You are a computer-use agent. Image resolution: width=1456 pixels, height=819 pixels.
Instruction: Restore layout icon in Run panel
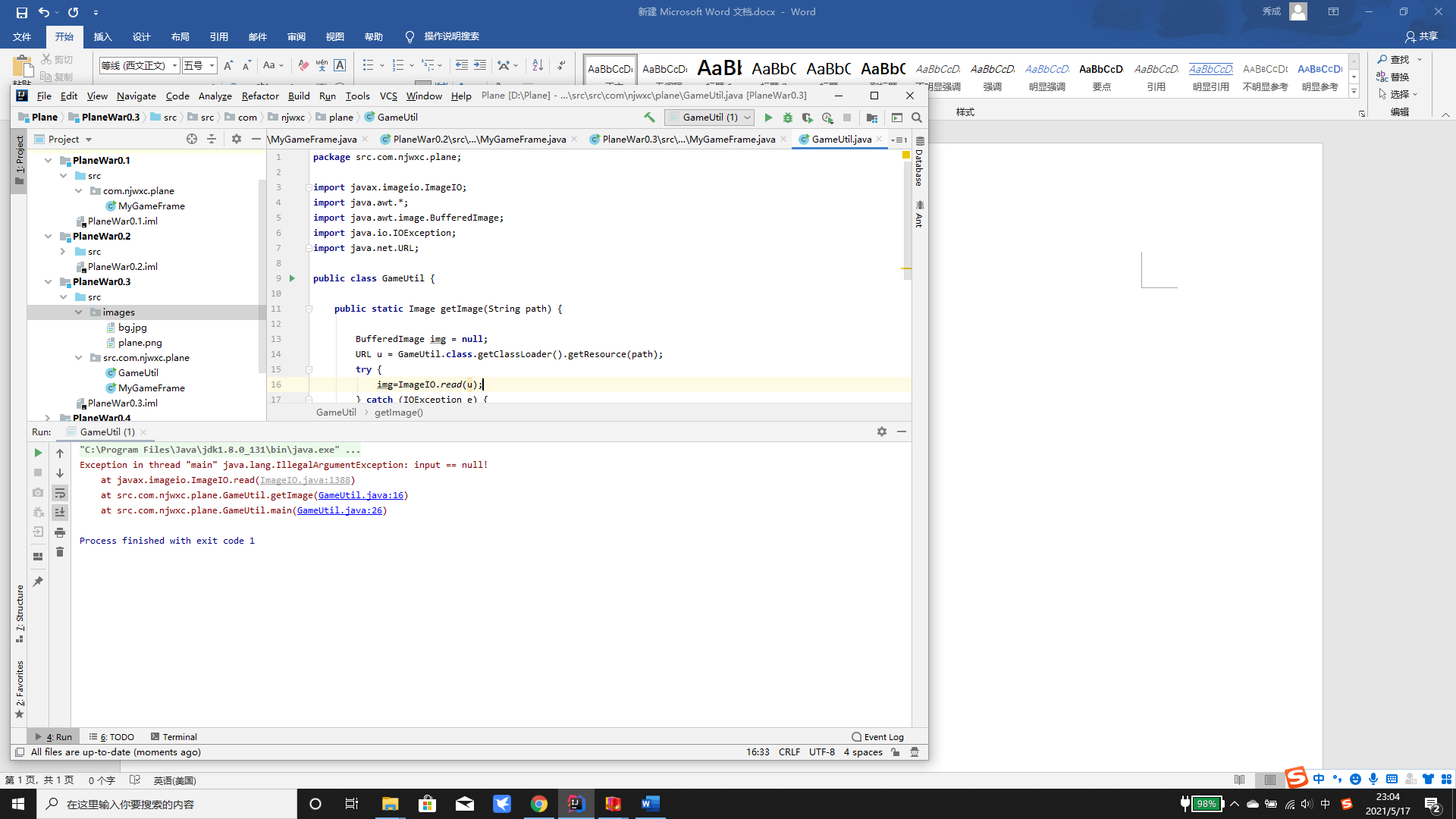[x=38, y=556]
